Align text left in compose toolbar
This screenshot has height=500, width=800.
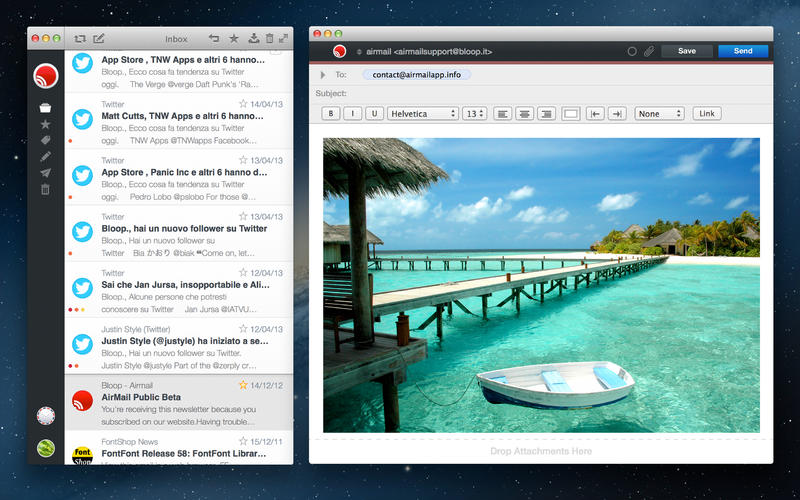(x=502, y=114)
